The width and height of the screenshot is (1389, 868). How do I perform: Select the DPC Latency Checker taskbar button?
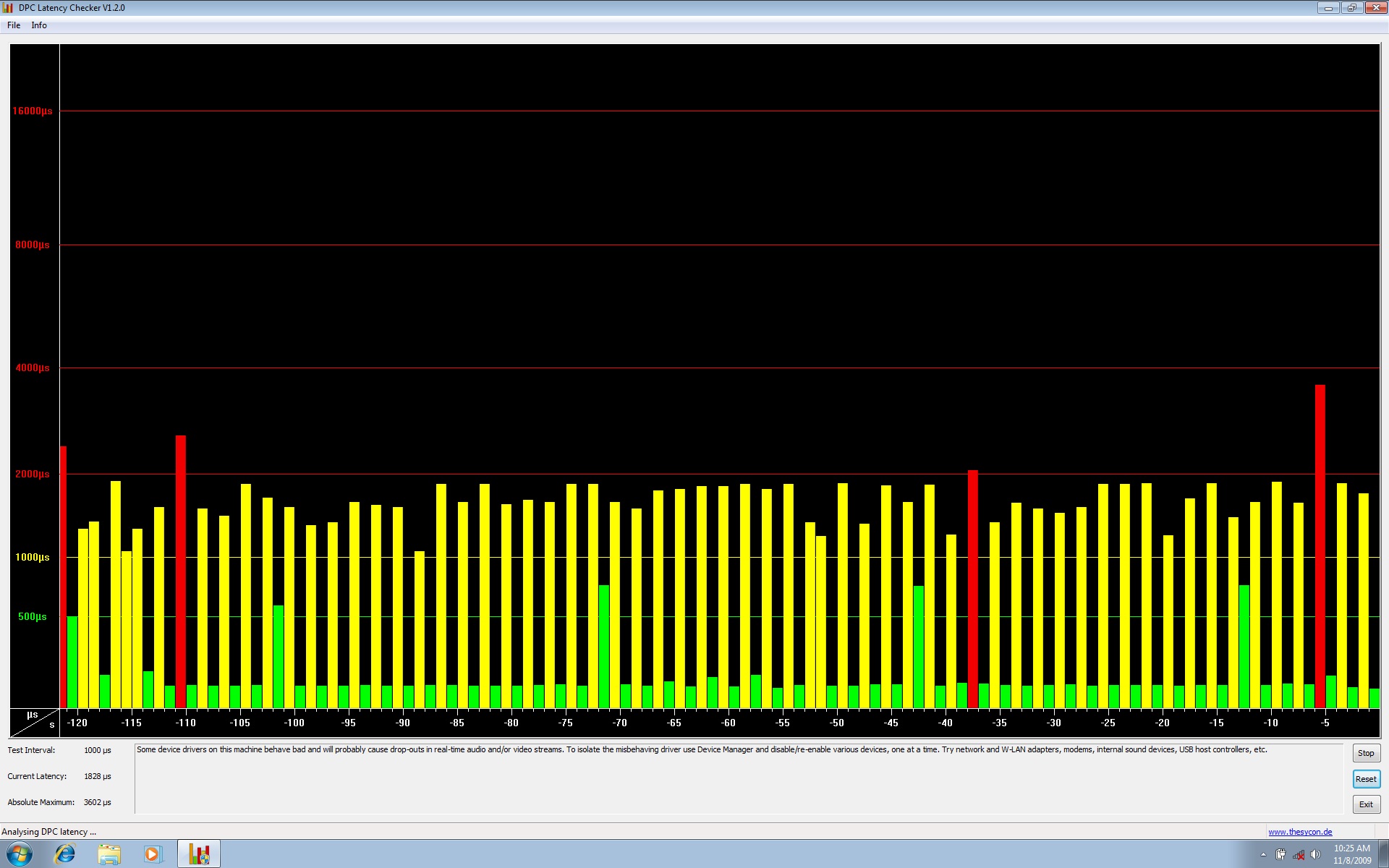pos(199,854)
